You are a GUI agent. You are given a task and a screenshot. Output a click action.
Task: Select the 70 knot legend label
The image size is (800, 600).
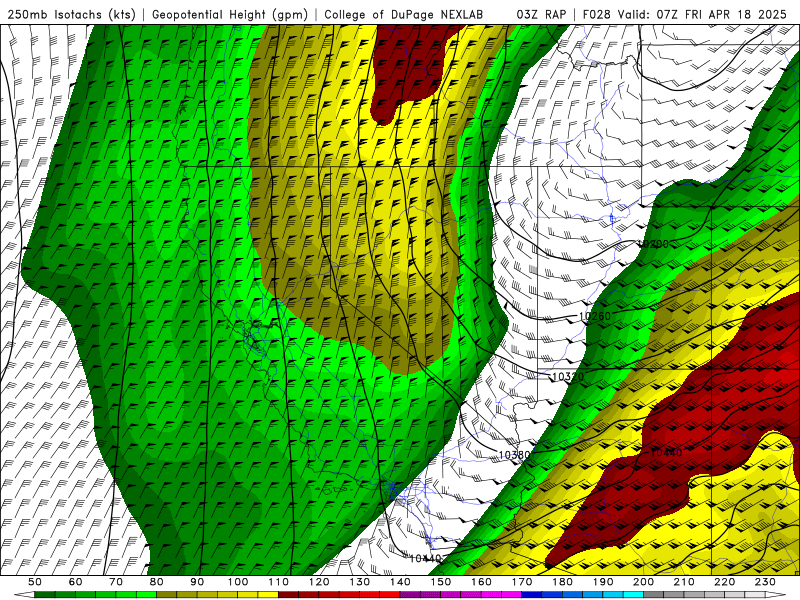tap(116, 582)
